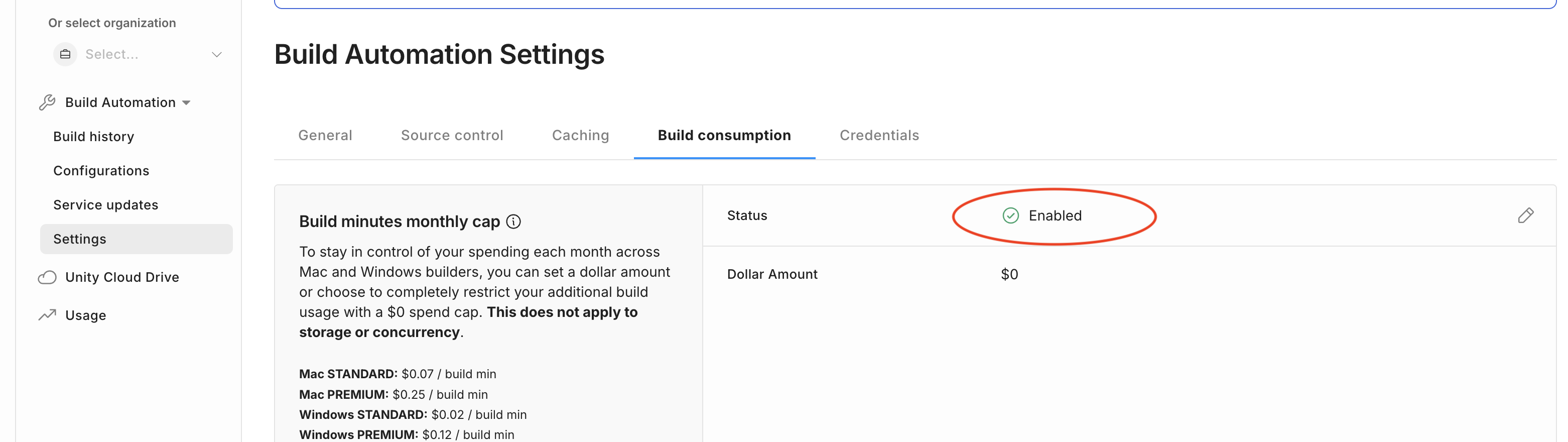Select the Build consumption tab
Screen dimensions: 1568x442
click(x=724, y=135)
